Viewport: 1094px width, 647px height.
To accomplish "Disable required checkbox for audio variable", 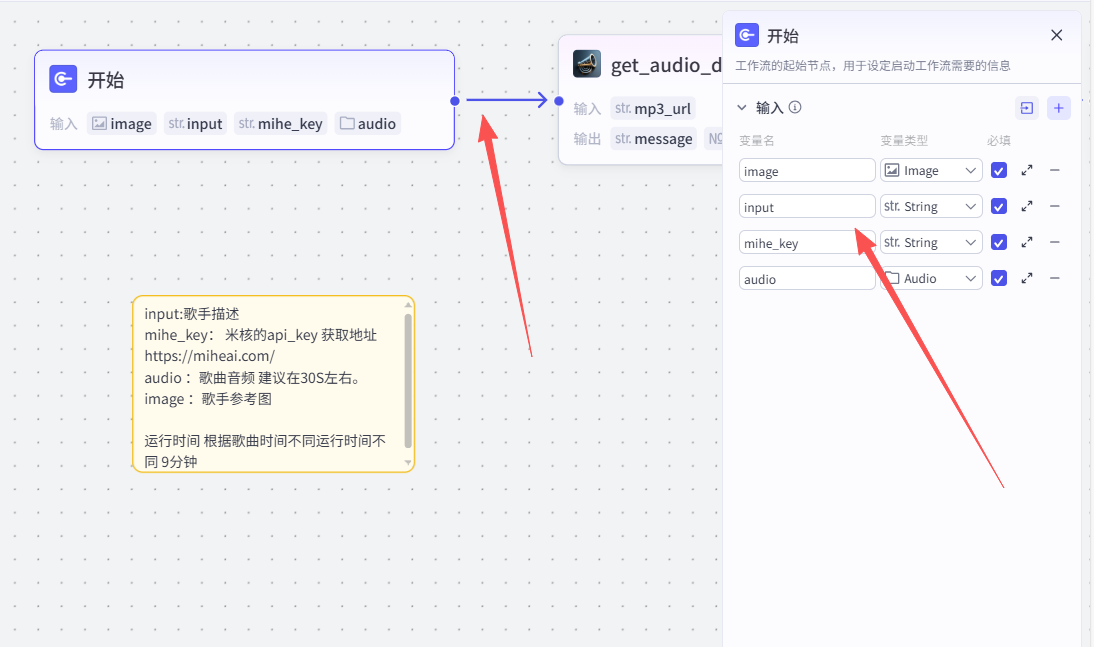I will (x=998, y=278).
